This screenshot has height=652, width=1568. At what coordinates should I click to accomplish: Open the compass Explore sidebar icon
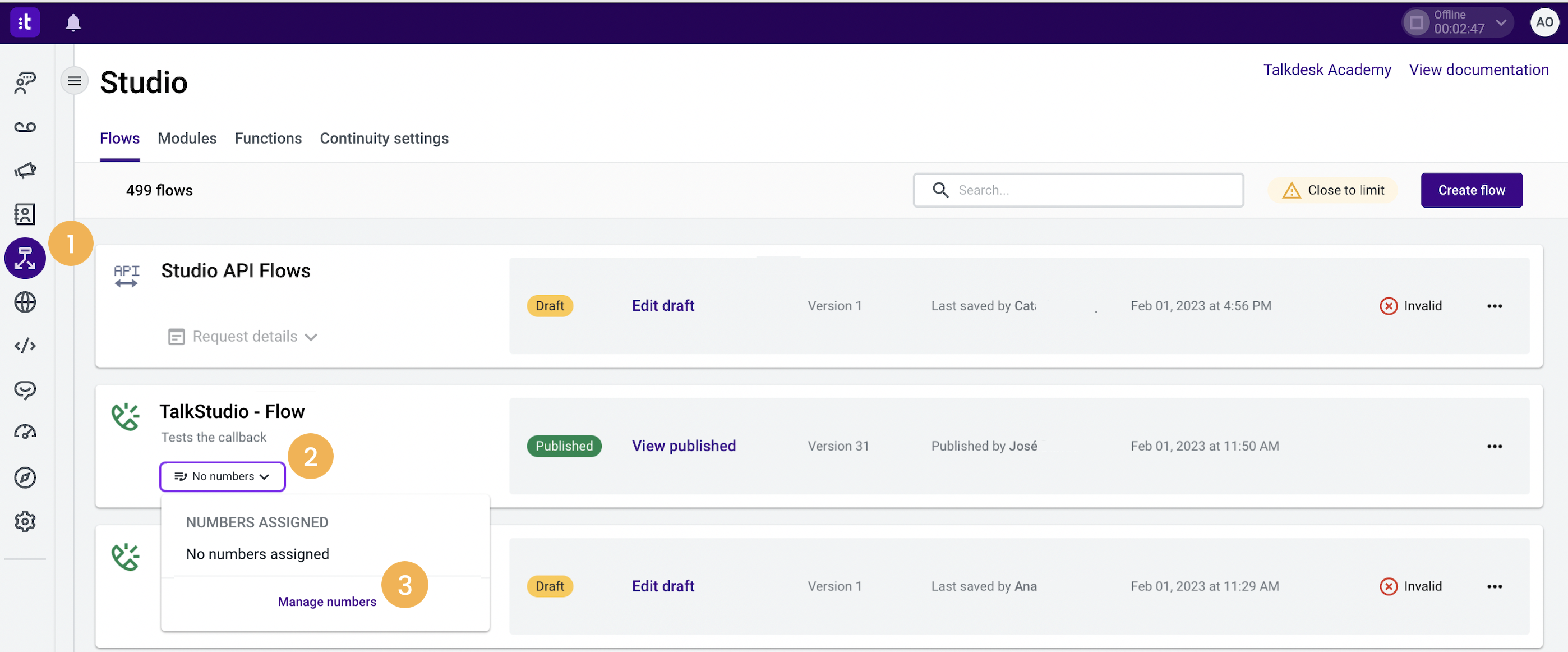25,478
